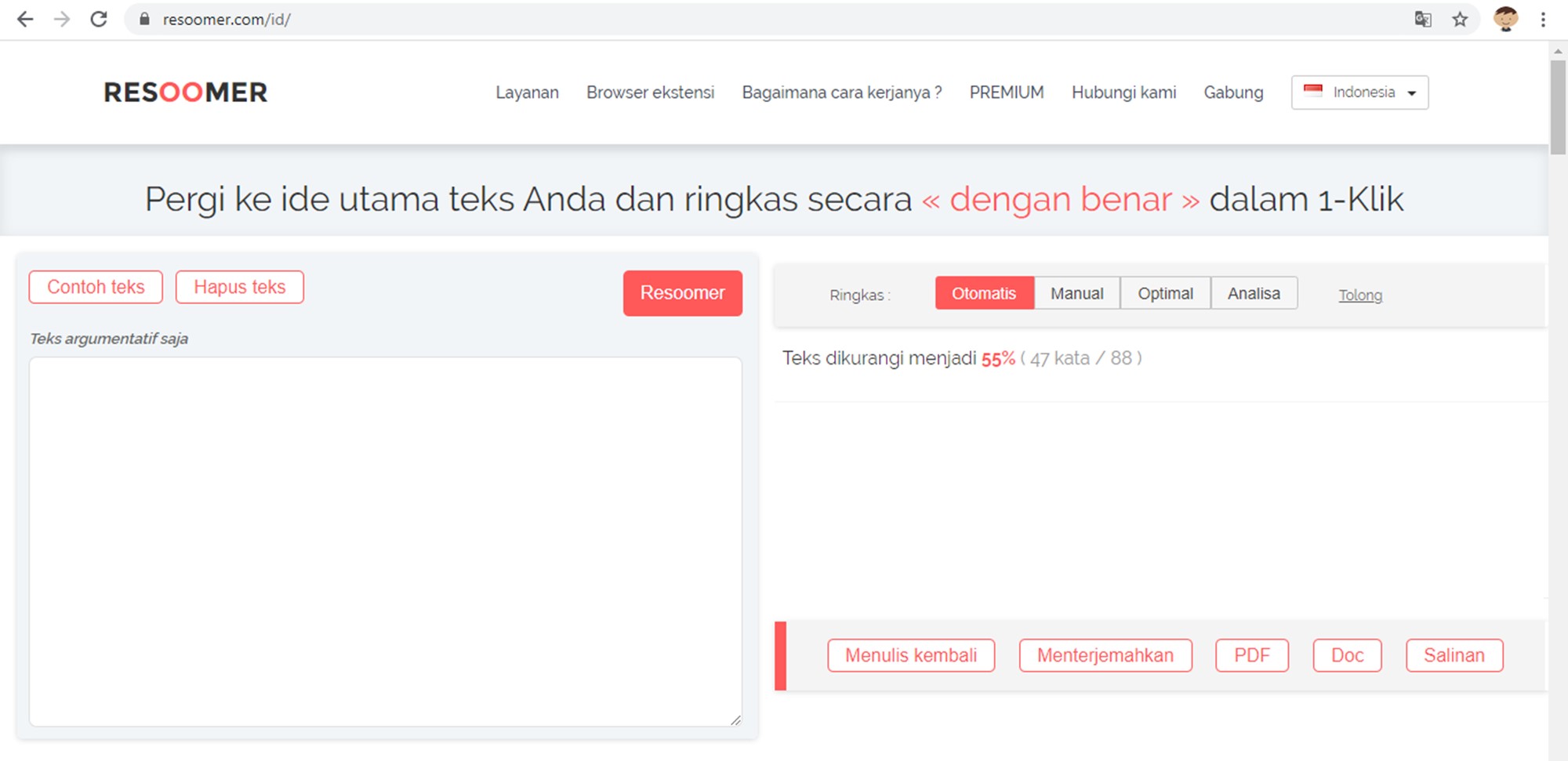The image size is (1568, 761).
Task: Open the Otomatis mode selector
Action: (x=984, y=293)
